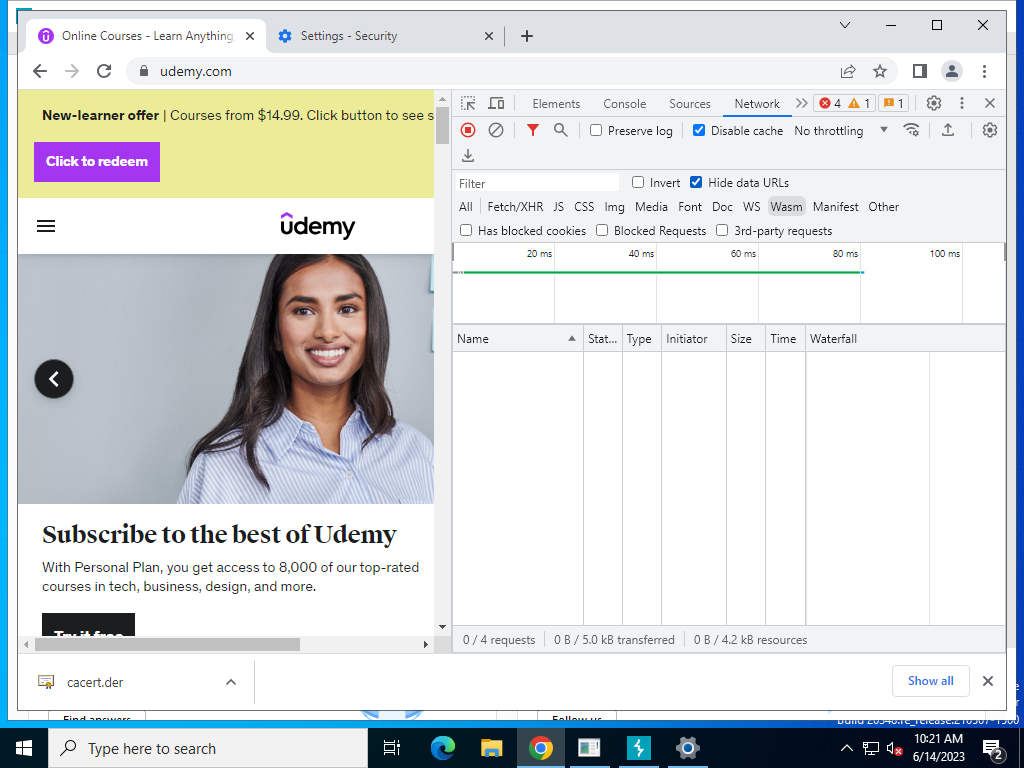Export the HAR file with the download icon
This screenshot has height=768, width=1024.
point(468,155)
